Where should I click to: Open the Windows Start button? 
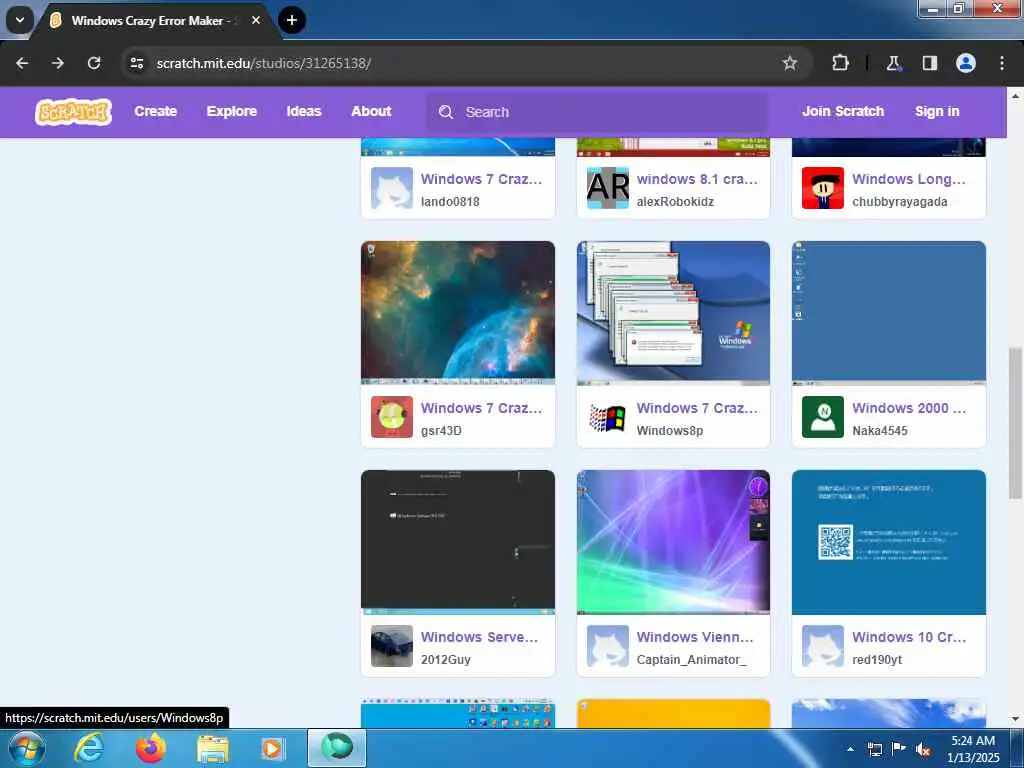tap(27, 748)
